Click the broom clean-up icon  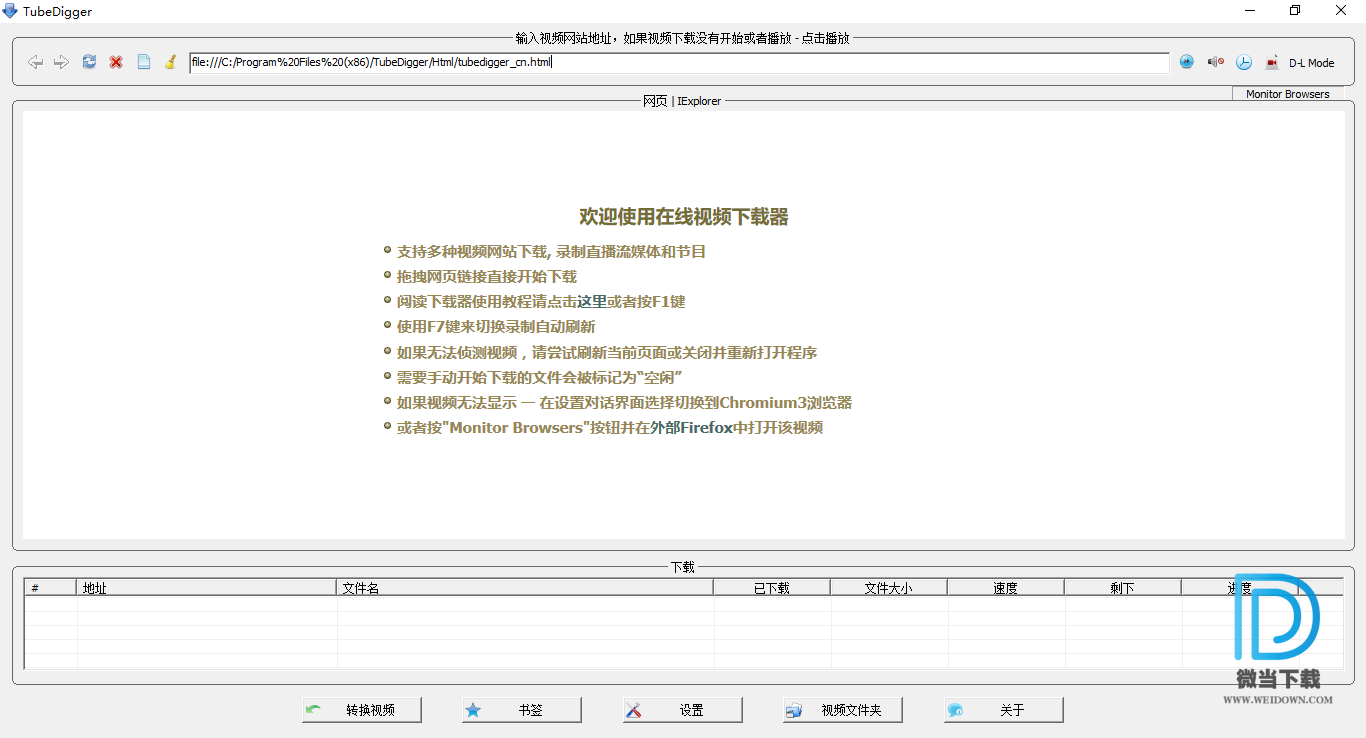[170, 62]
